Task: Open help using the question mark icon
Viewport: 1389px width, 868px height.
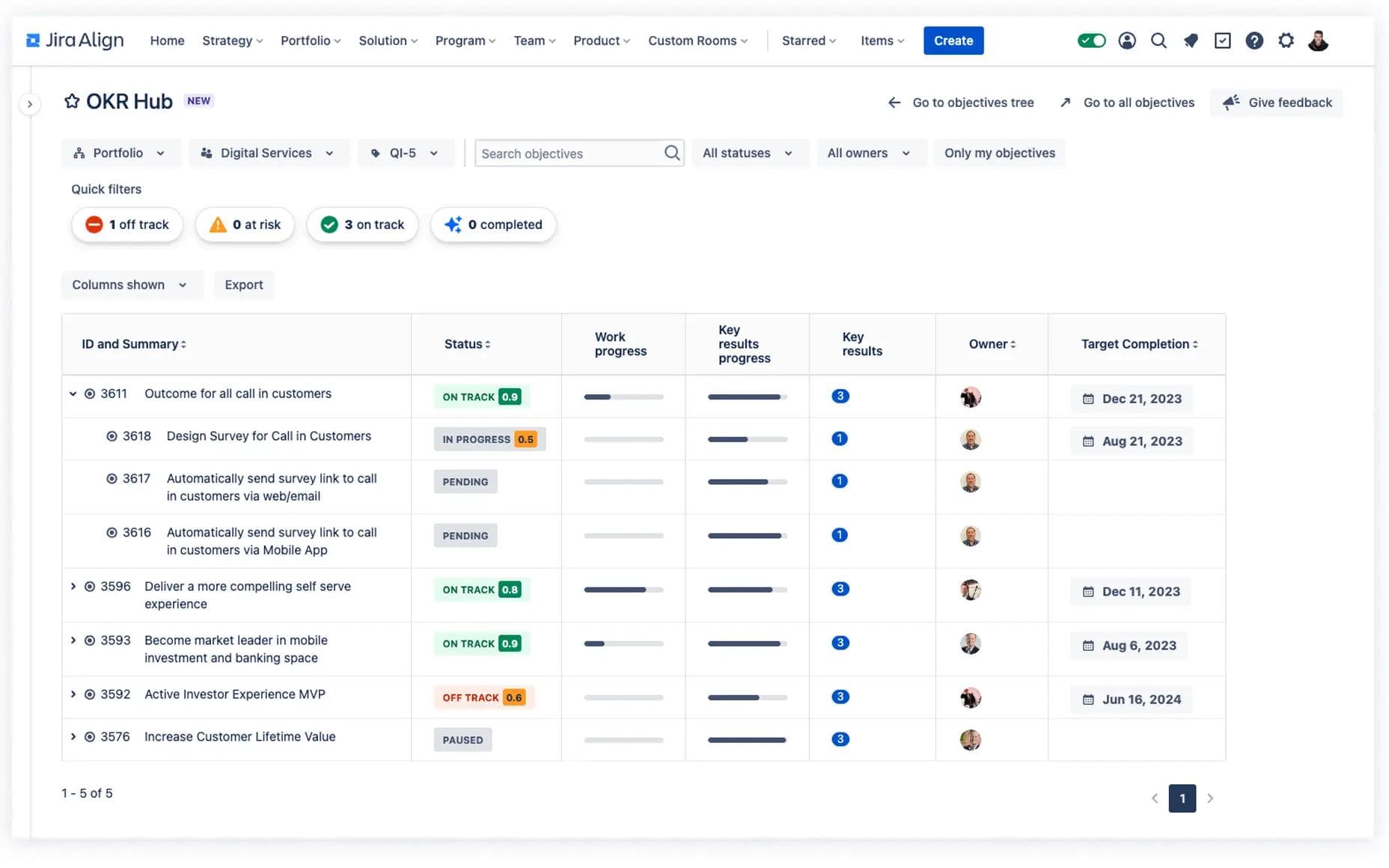Action: (x=1254, y=40)
